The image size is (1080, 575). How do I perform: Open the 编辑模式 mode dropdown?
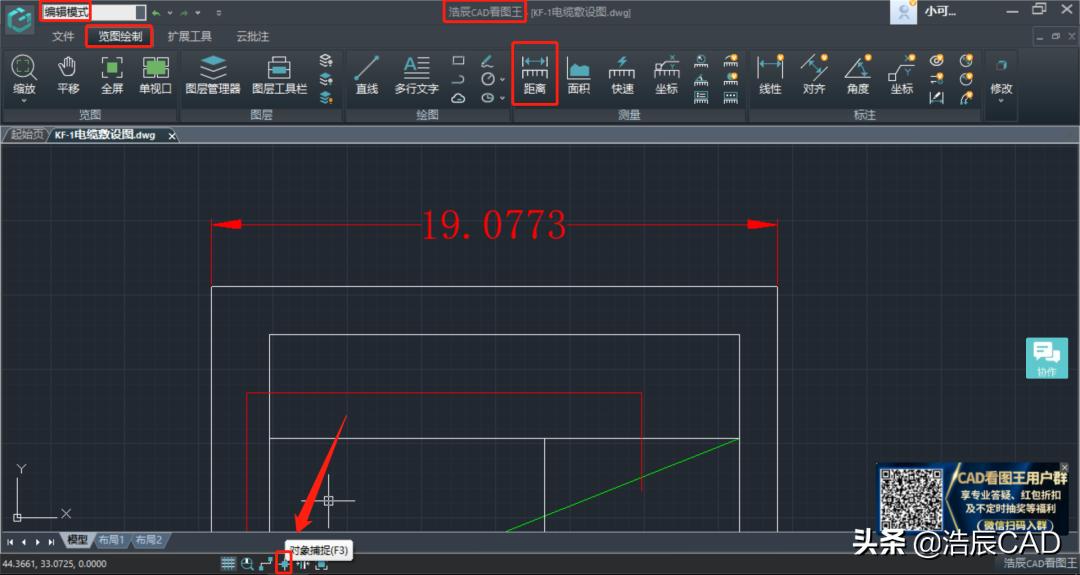click(141, 12)
